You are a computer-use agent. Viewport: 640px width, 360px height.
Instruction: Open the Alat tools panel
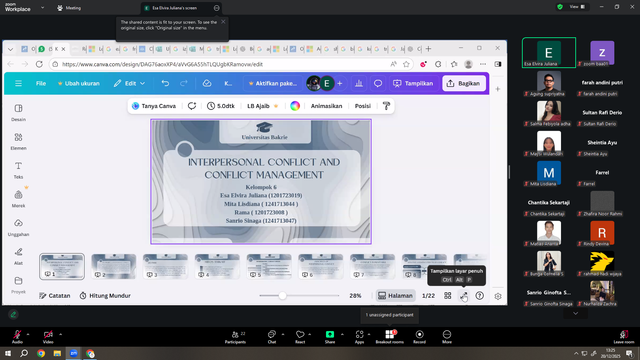coord(18,256)
